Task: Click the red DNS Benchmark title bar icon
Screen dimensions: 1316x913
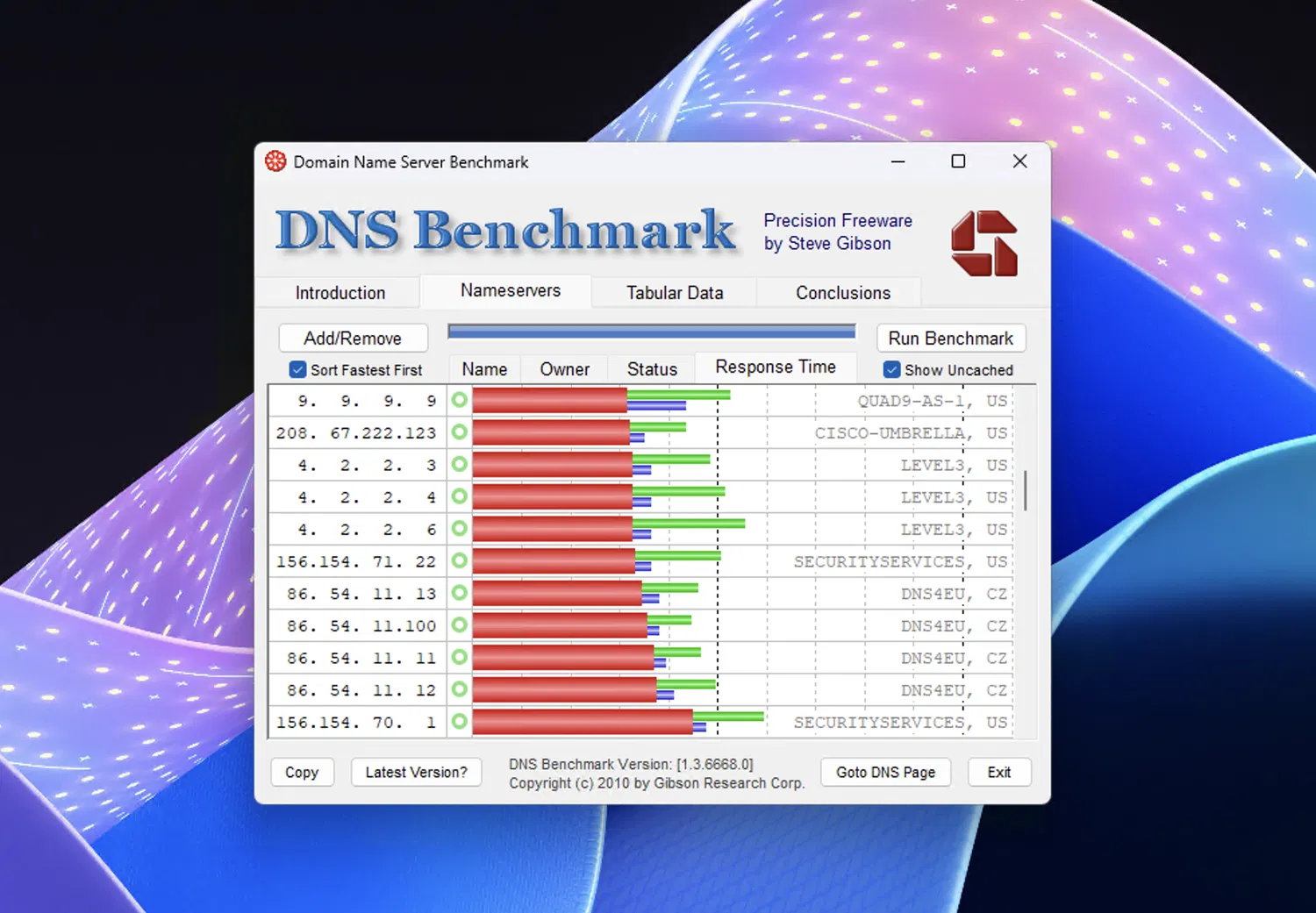Action: [x=275, y=161]
